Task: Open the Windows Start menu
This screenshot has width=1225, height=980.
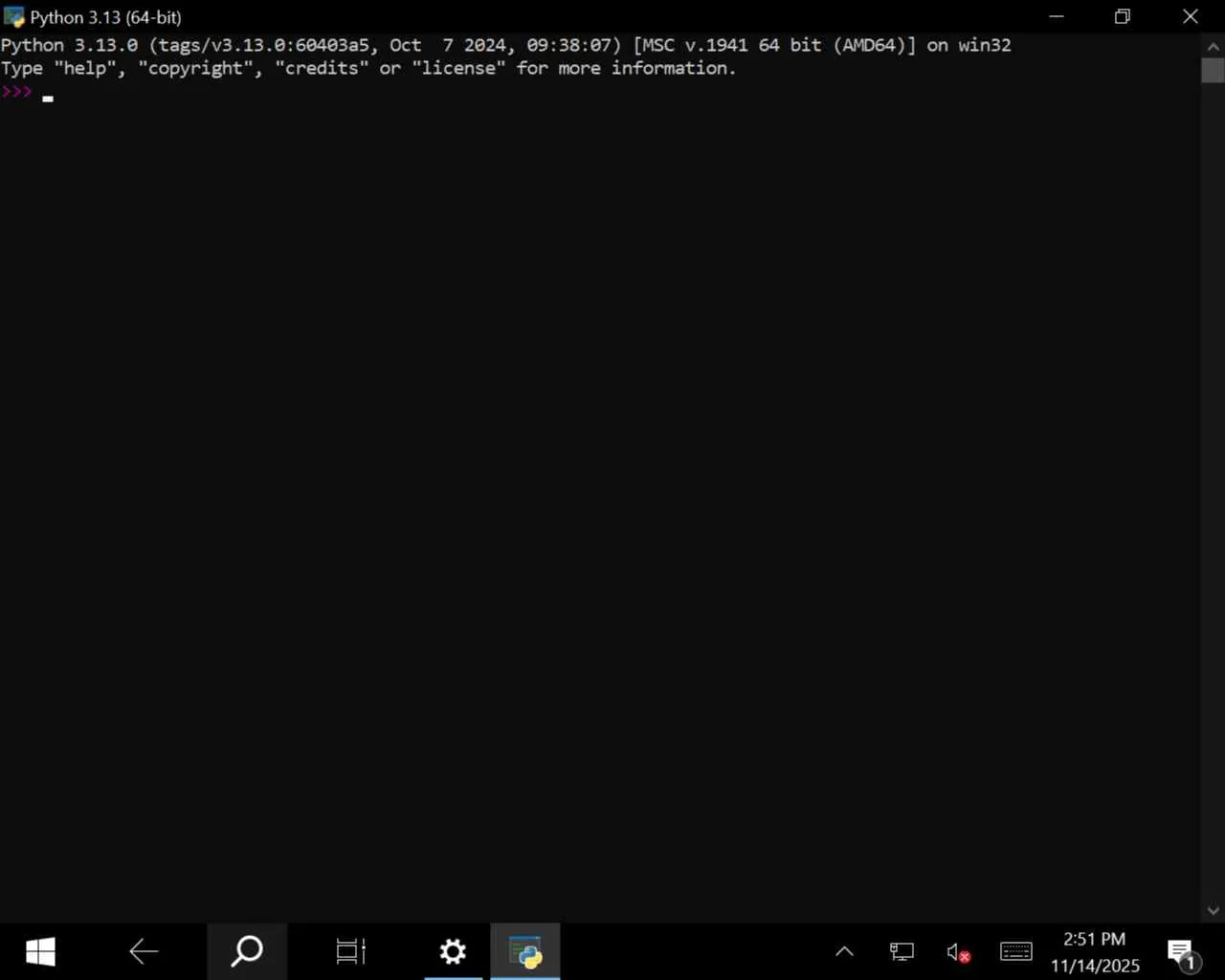Action: click(40, 951)
